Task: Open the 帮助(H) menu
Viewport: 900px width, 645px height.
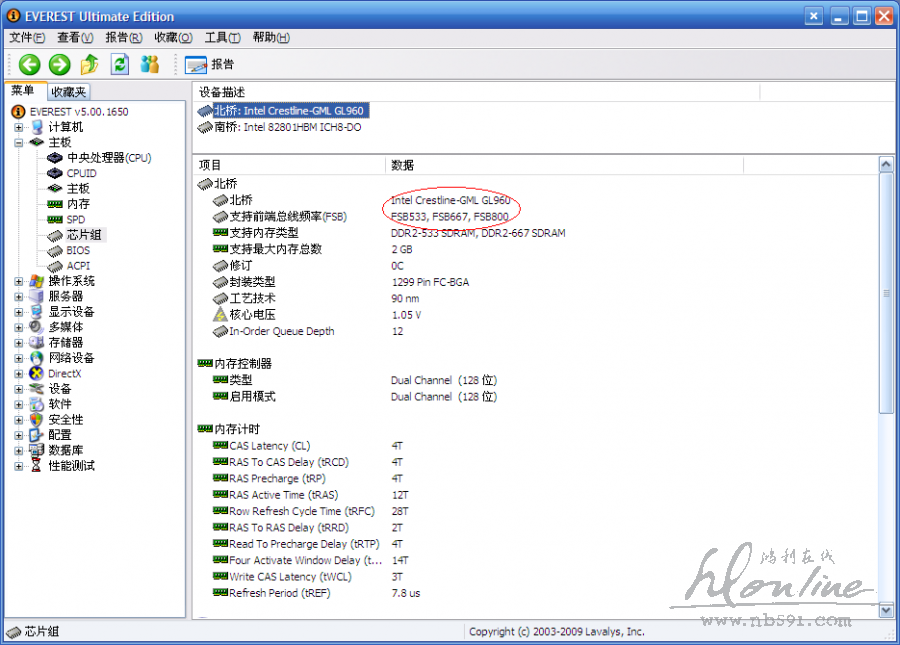Action: pos(271,38)
